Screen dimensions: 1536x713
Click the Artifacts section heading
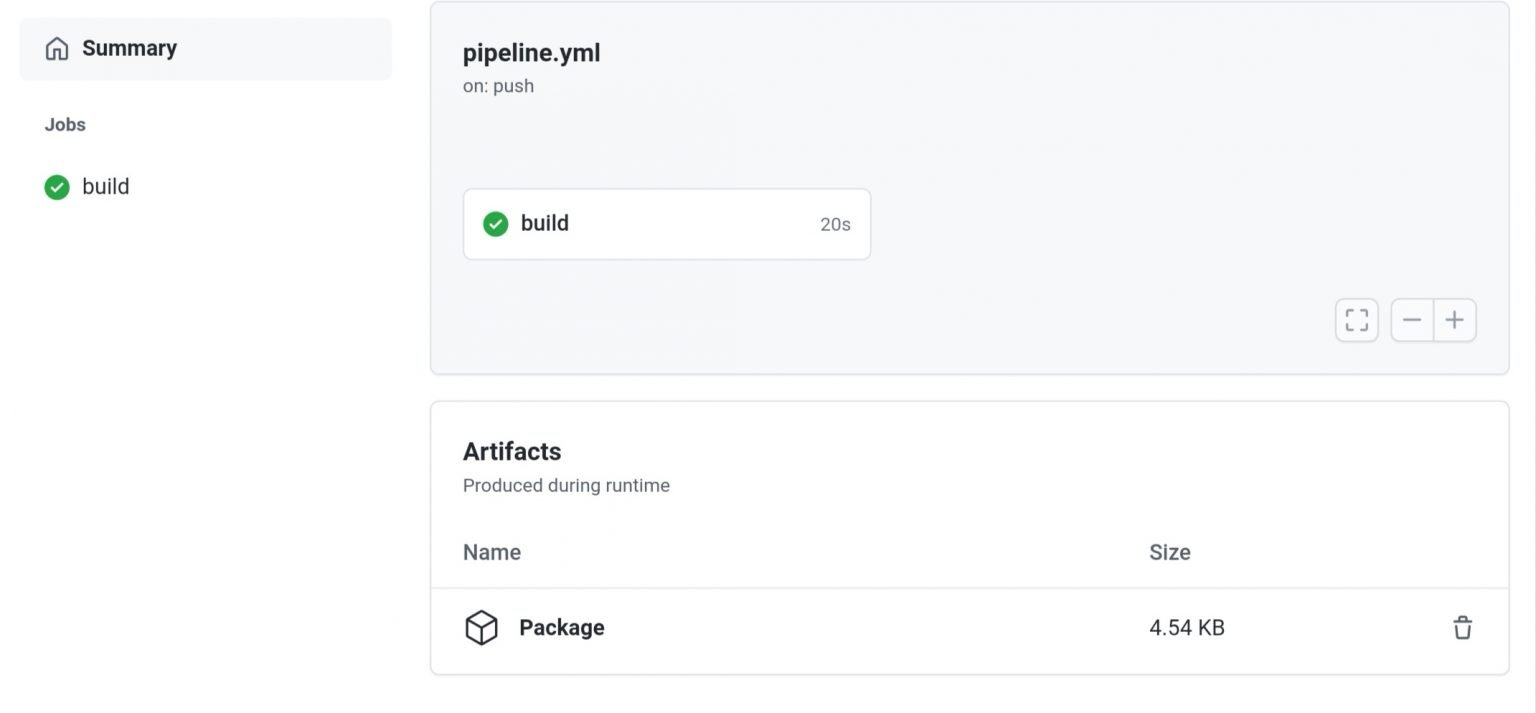[x=512, y=451]
